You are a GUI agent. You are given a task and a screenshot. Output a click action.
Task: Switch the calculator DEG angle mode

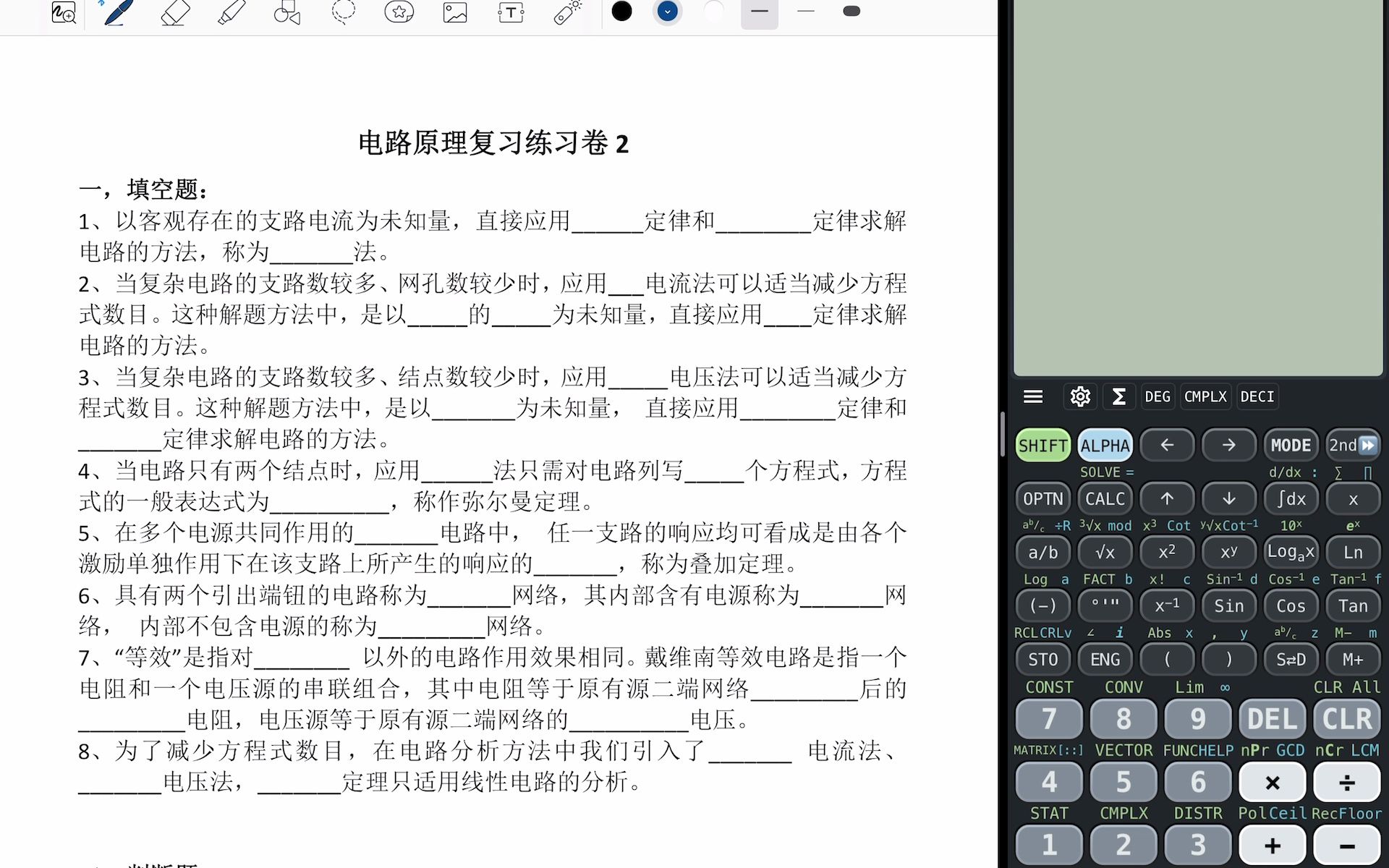(x=1157, y=396)
